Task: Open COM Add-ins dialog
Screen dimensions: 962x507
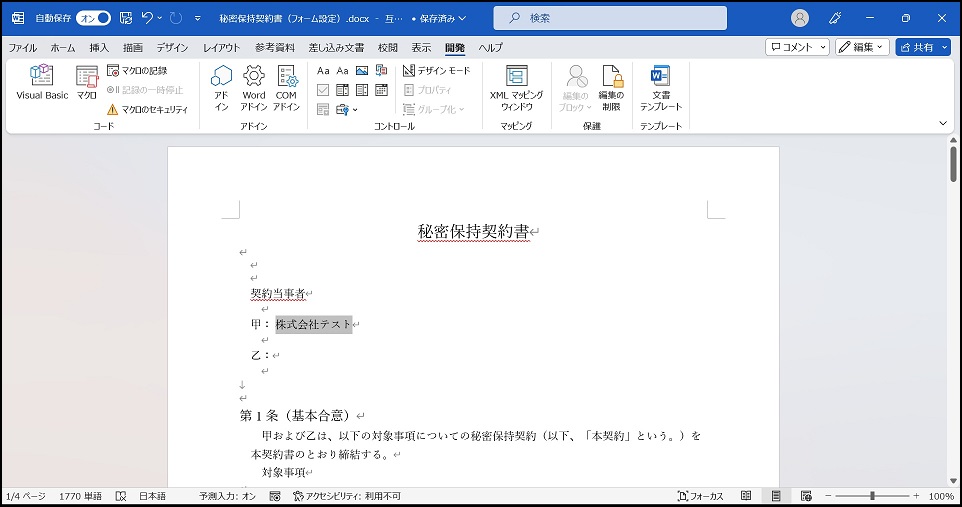Action: click(x=286, y=88)
